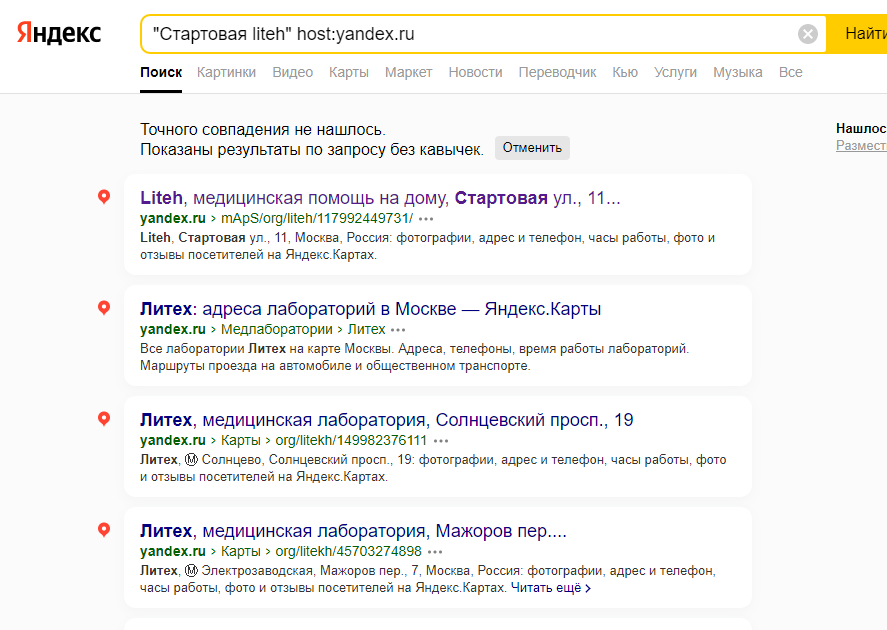
Task: Expand snippet with Читать ещё
Action: (x=551, y=588)
